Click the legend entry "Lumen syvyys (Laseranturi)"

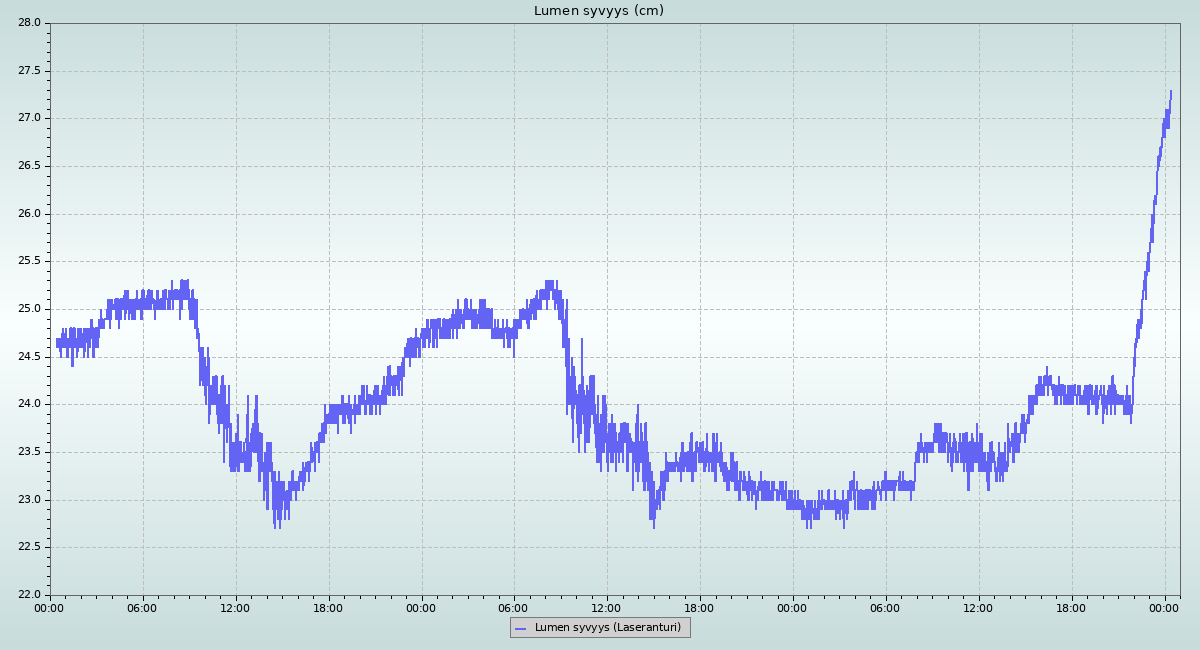click(607, 628)
